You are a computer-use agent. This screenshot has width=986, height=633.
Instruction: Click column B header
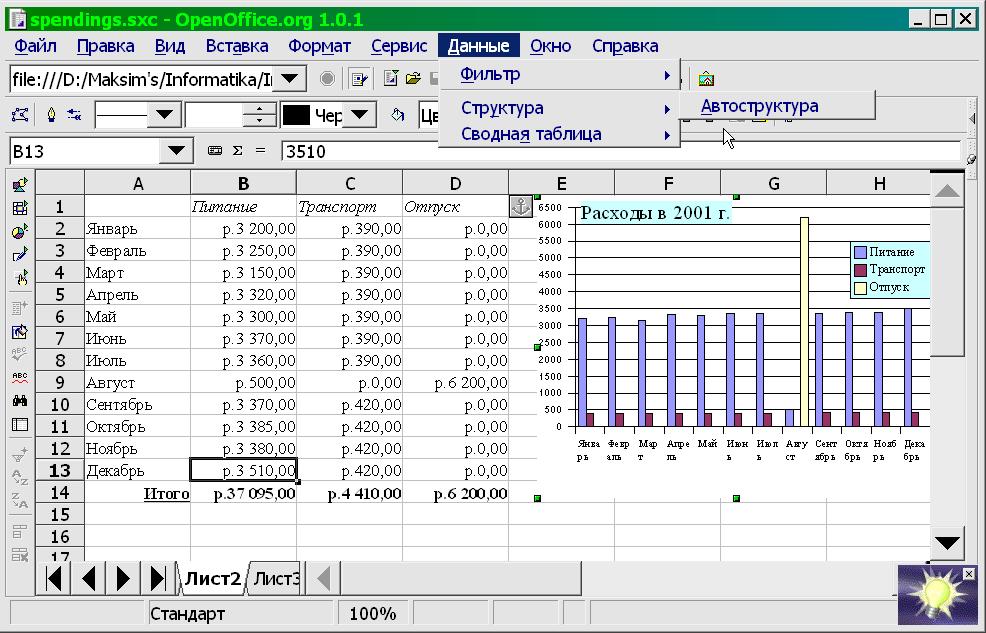pyautogui.click(x=243, y=183)
